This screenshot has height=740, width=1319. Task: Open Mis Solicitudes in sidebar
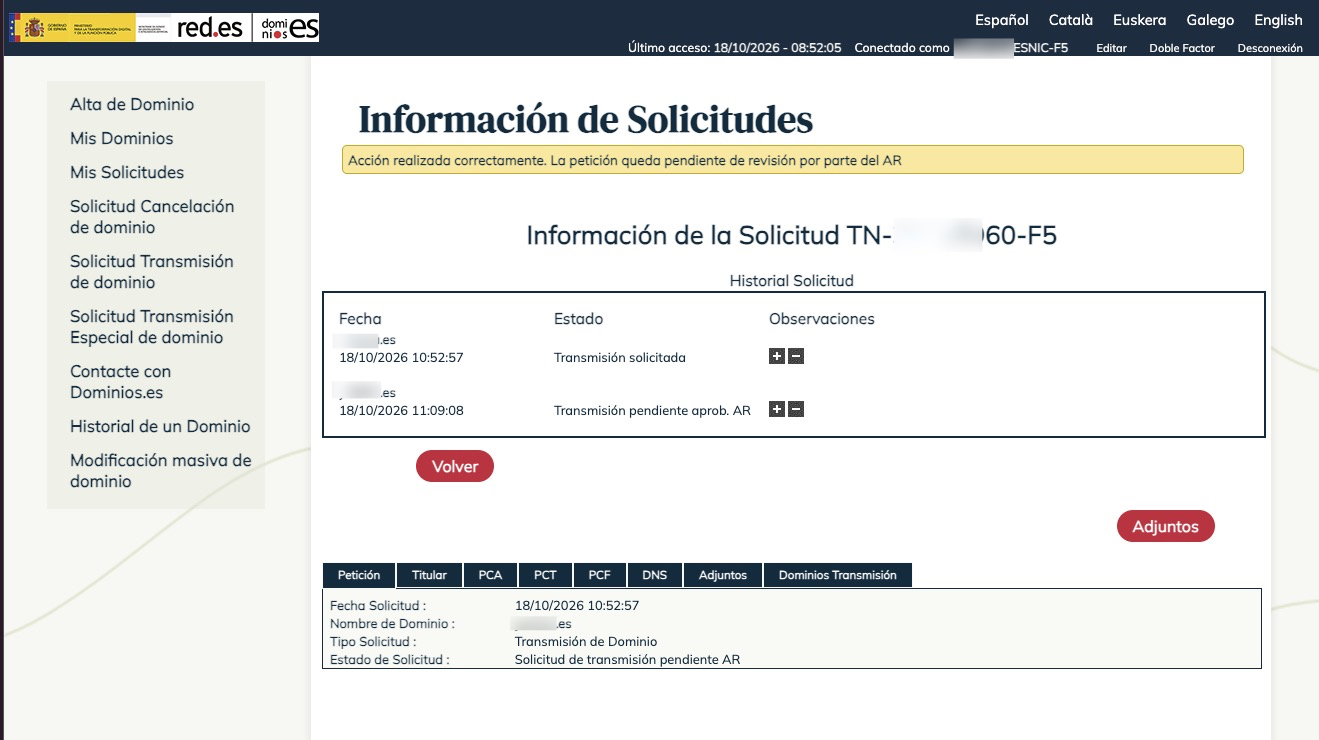tap(127, 173)
